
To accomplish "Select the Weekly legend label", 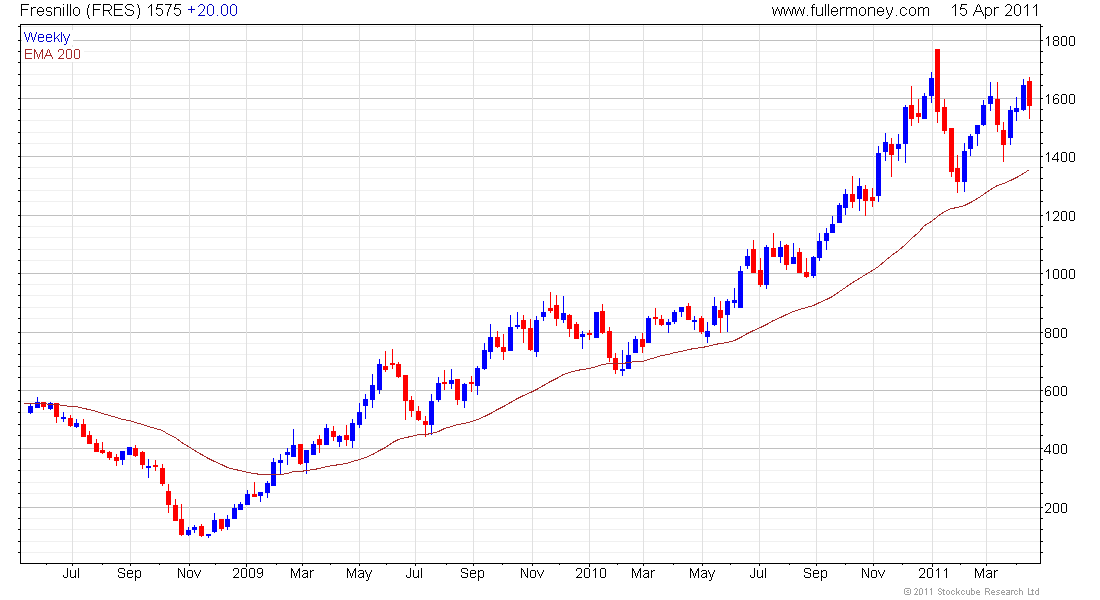I will (x=47, y=37).
